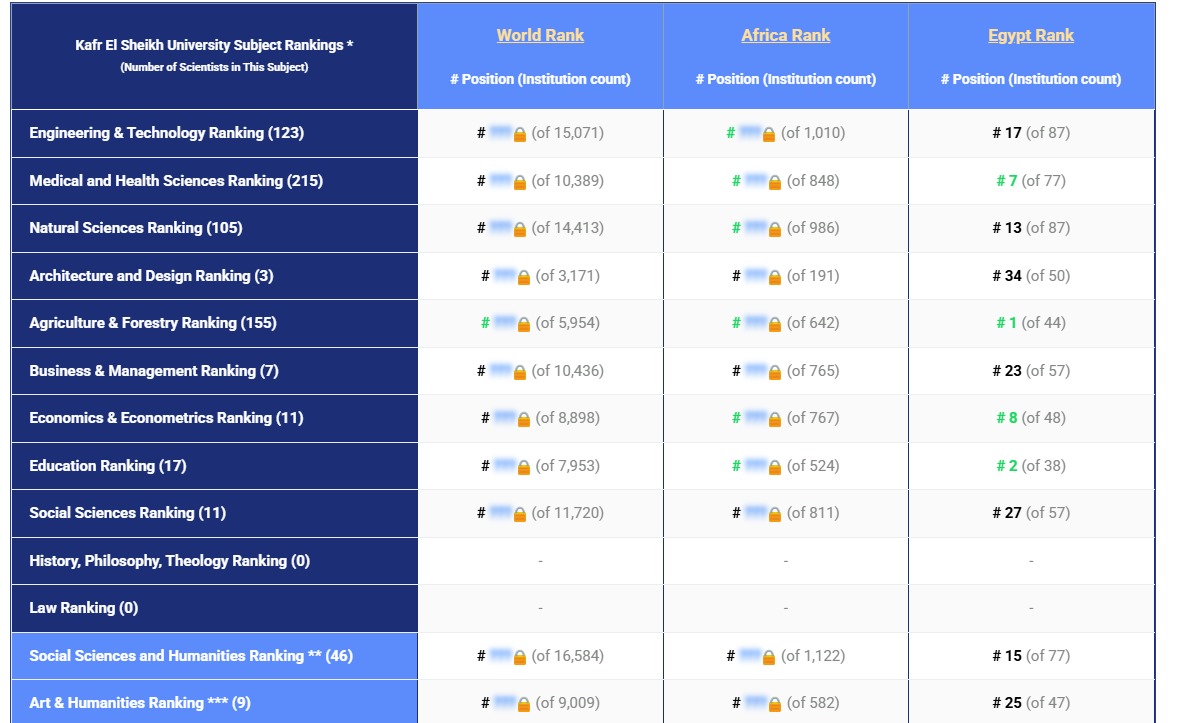Click lock icon in Art & Humanities Africa rank
1177x723 pixels.
tap(774, 704)
